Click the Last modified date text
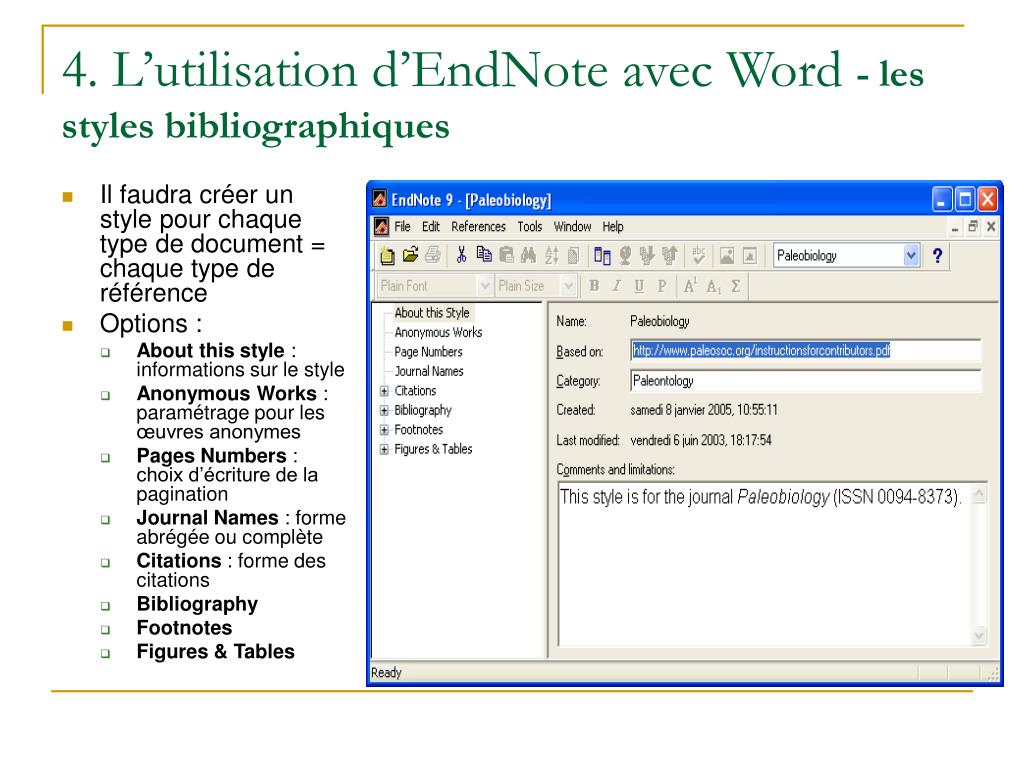Screen dimensions: 1024x768 (701, 440)
